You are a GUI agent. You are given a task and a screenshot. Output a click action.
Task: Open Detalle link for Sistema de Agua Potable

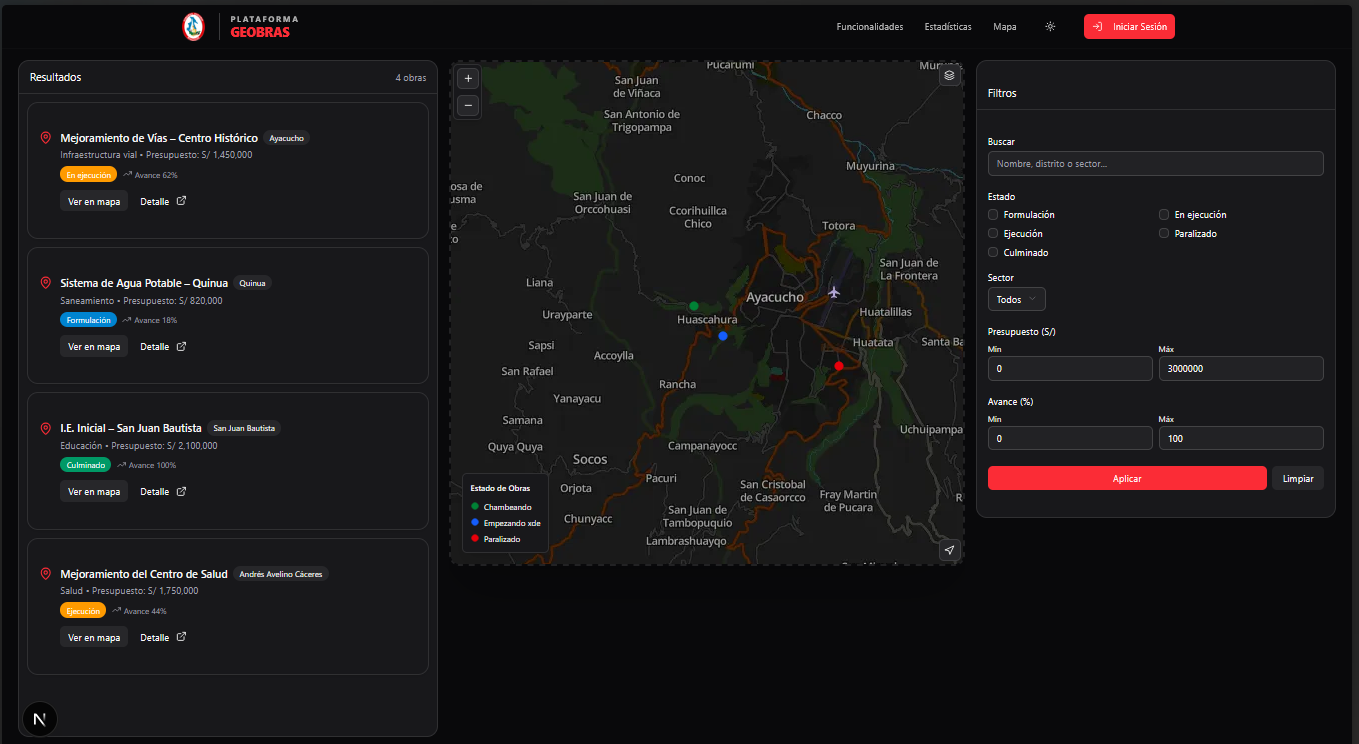(163, 347)
